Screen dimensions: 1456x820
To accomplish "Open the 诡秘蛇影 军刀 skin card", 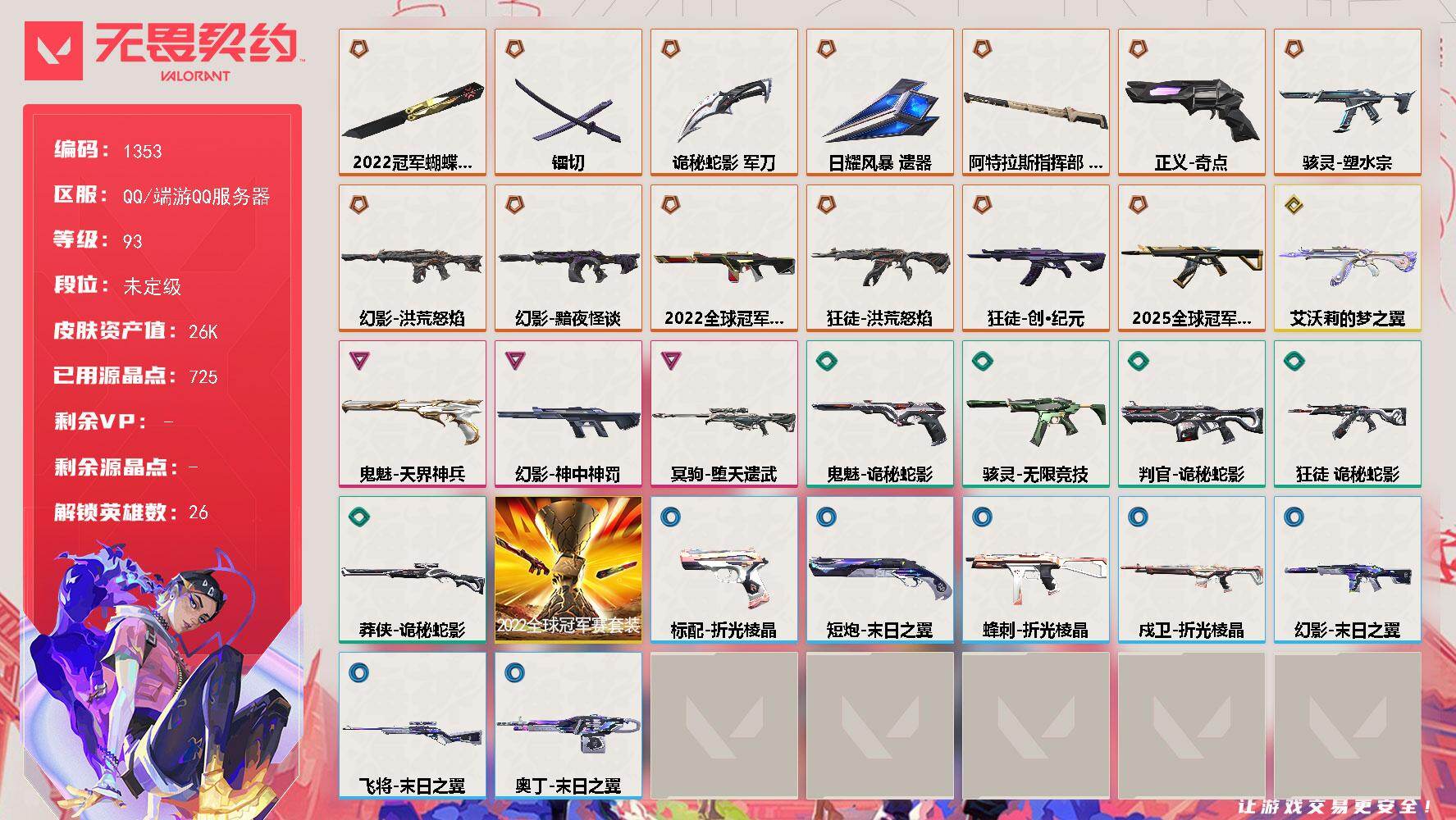I will pyautogui.click(x=724, y=102).
